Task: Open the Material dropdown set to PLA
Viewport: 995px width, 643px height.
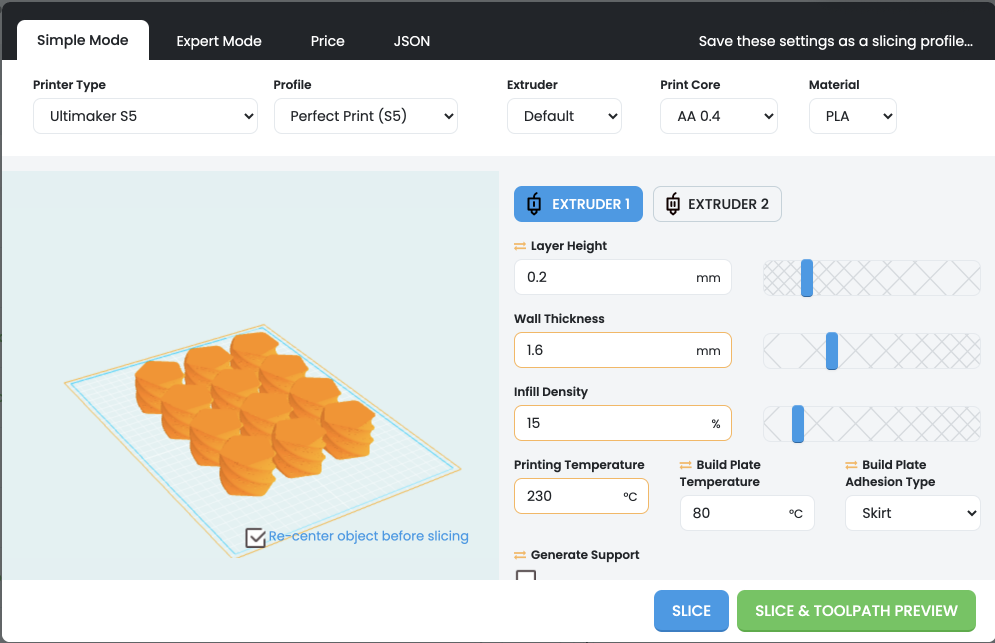Action: [x=852, y=116]
